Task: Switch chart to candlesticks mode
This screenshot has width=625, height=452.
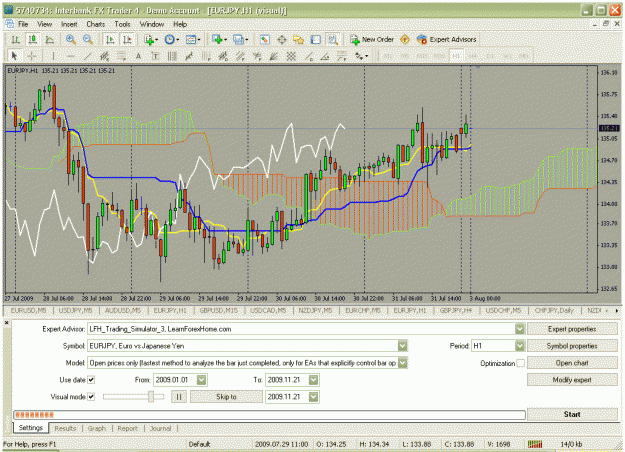Action: pyautogui.click(x=32, y=39)
